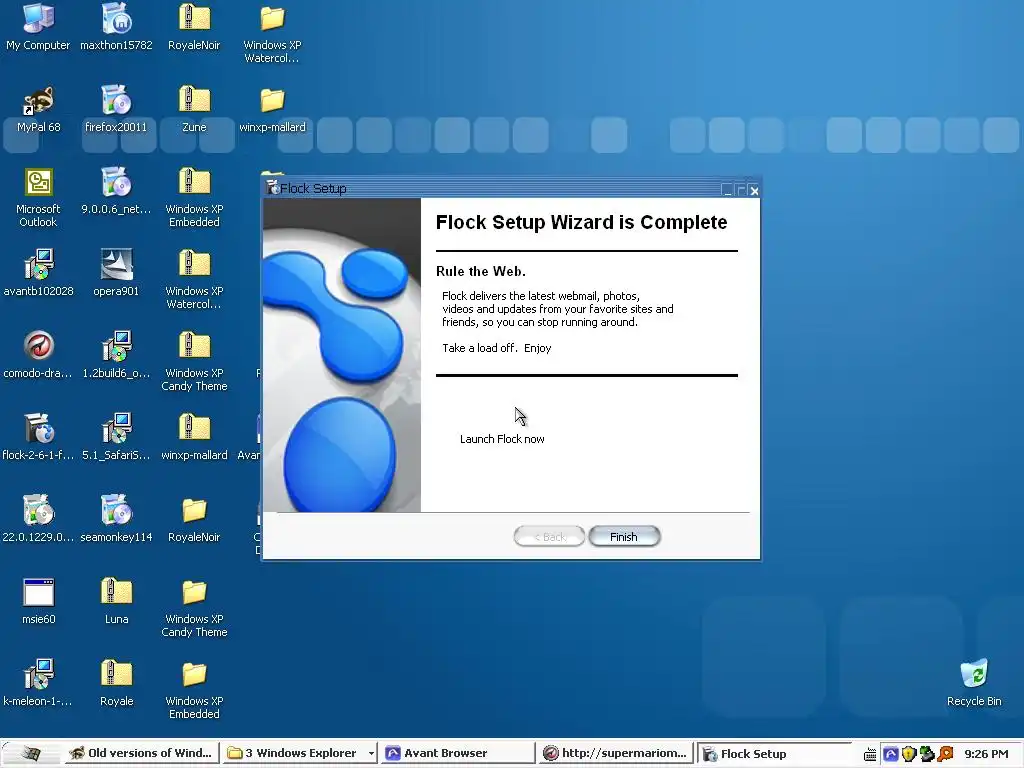Click the Safely Remove Hardware tray icon
This screenshot has width=1024, height=768.
(927, 754)
